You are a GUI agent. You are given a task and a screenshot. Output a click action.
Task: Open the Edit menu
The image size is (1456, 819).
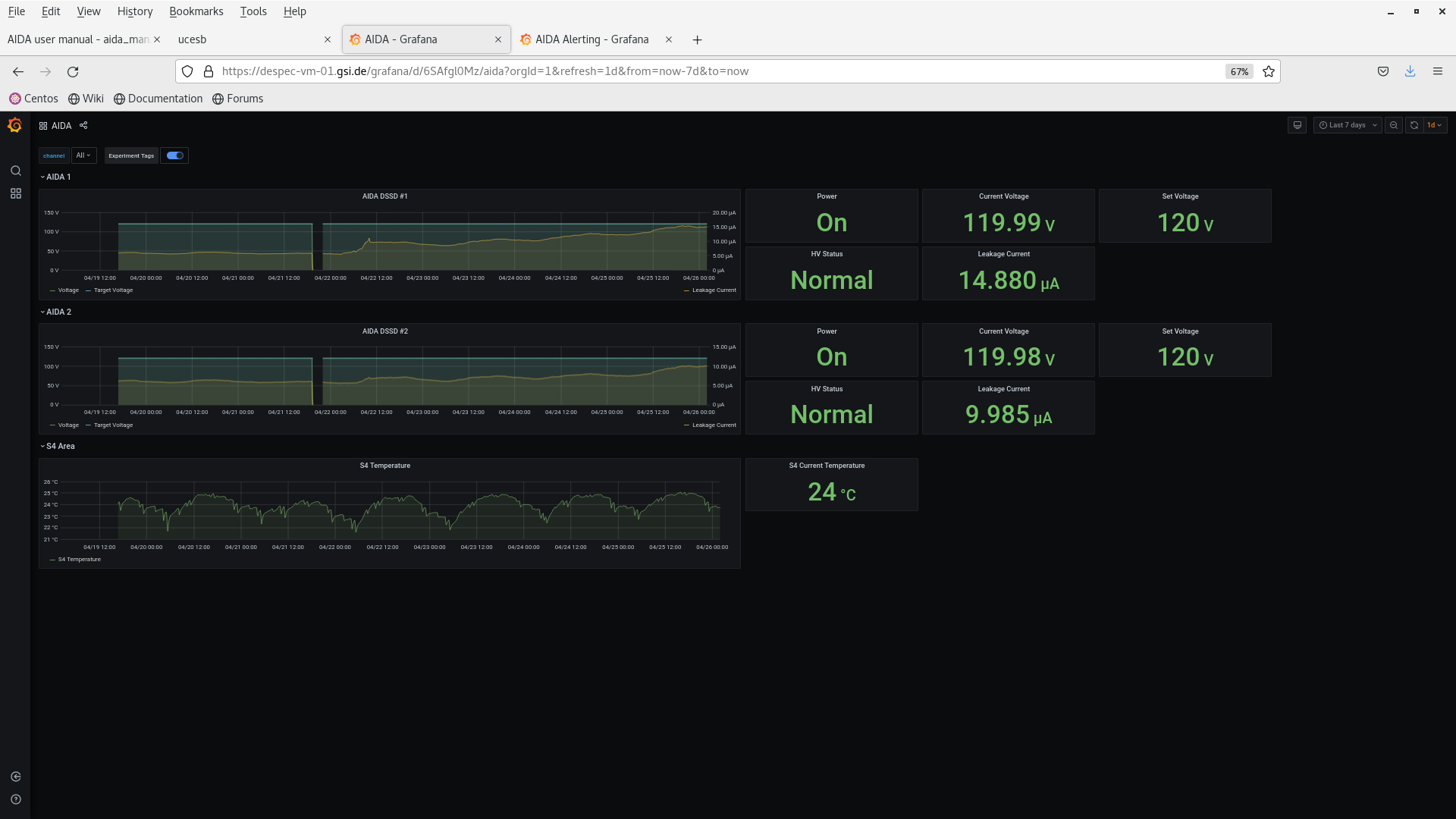click(51, 11)
